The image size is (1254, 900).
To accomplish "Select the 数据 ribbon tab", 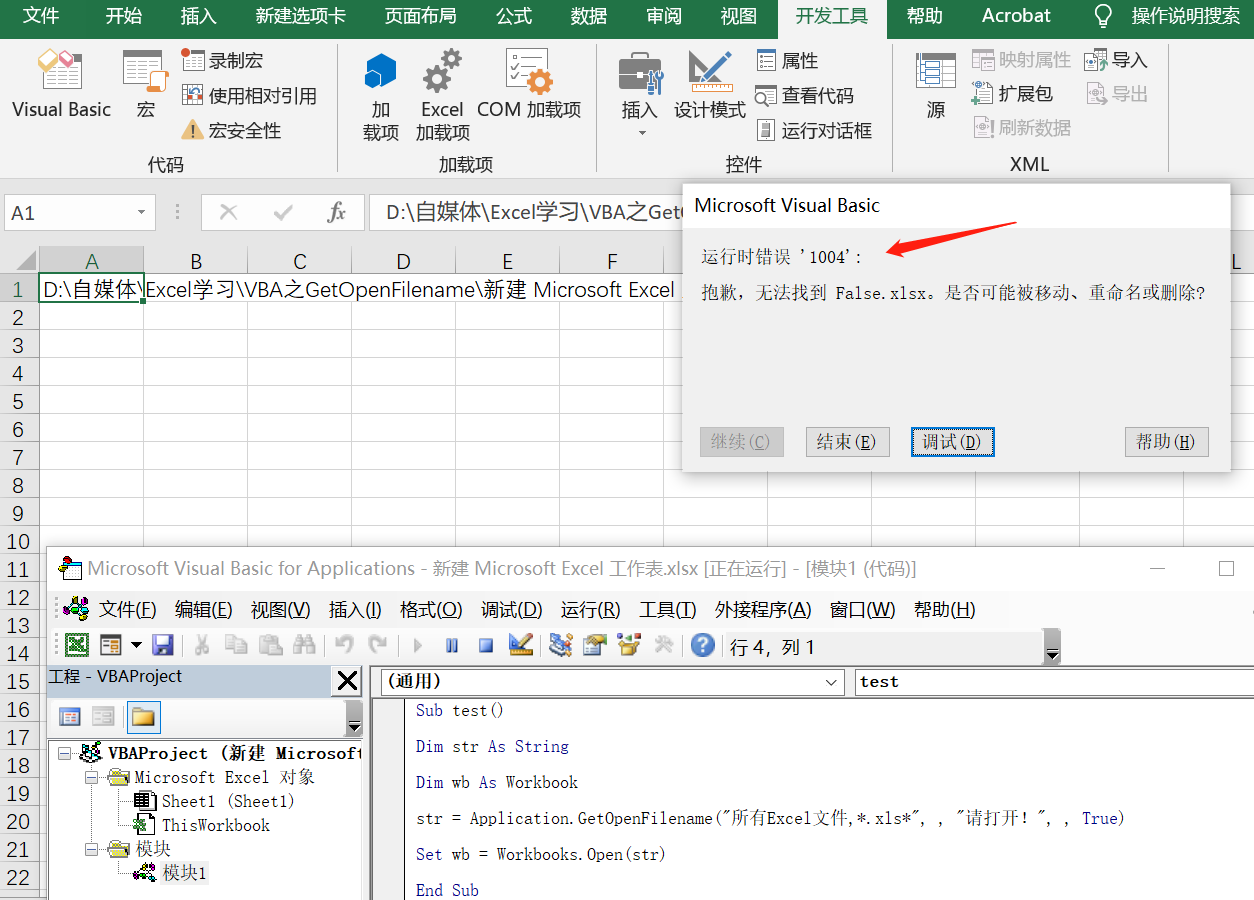I will (x=589, y=16).
